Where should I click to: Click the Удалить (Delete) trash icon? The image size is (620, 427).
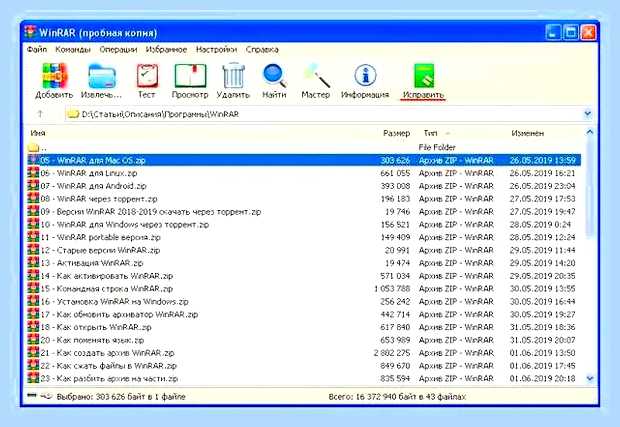(233, 76)
